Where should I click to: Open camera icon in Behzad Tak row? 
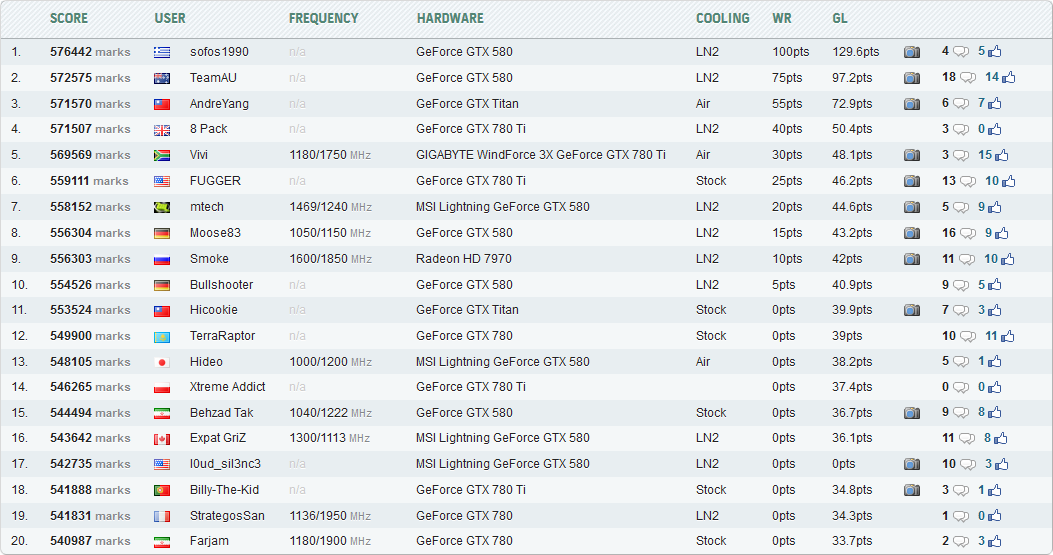tap(911, 413)
